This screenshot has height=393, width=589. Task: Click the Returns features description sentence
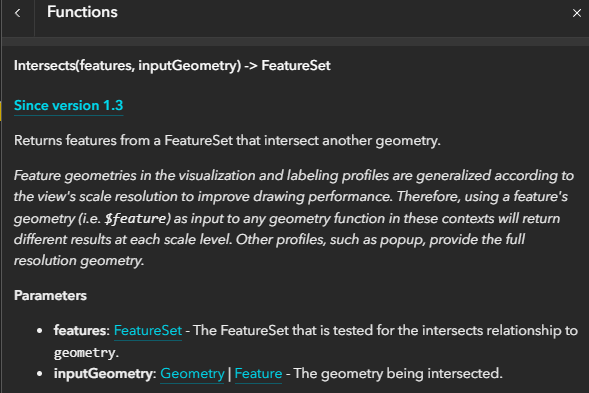click(x=227, y=141)
